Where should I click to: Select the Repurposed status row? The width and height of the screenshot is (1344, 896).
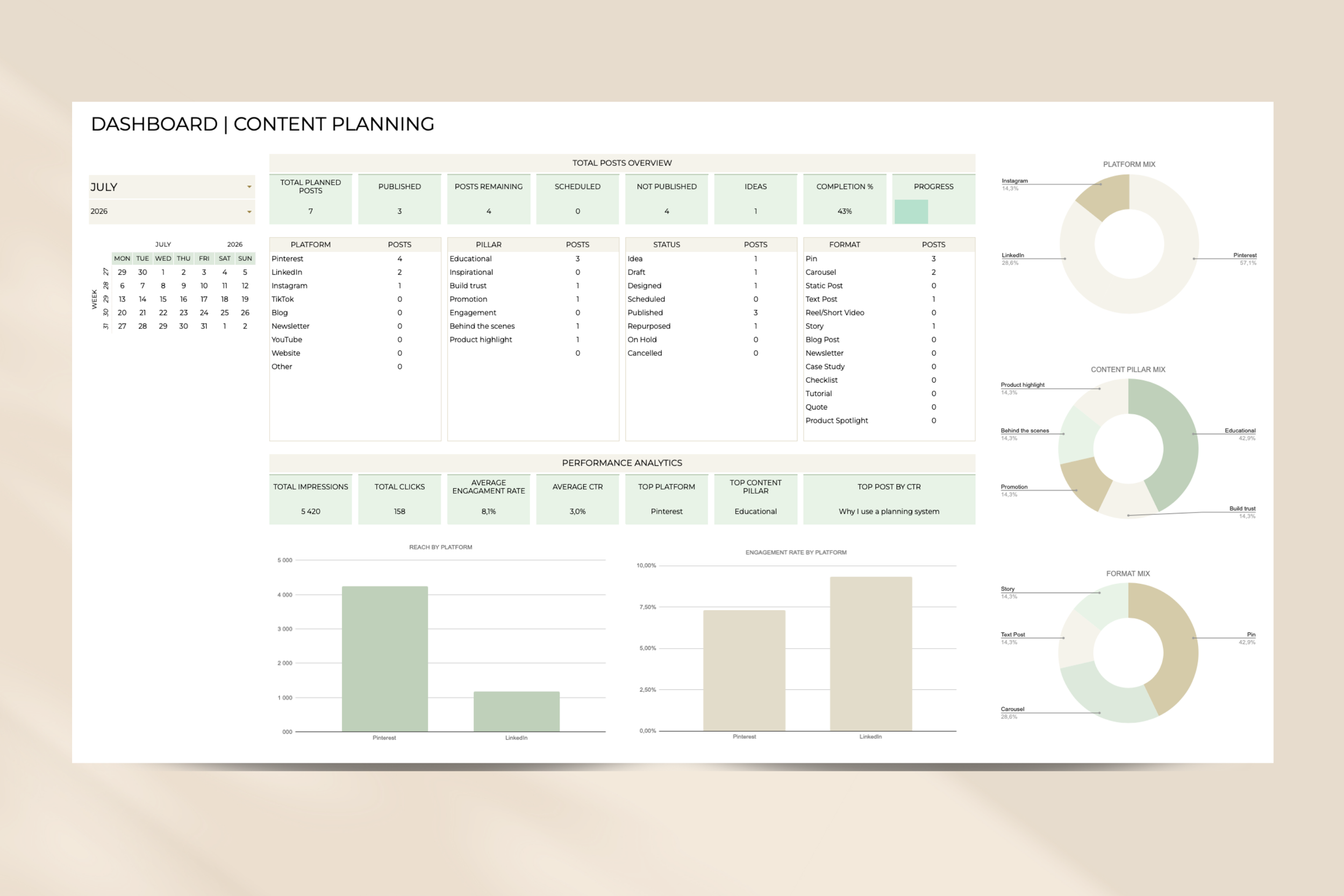point(711,326)
